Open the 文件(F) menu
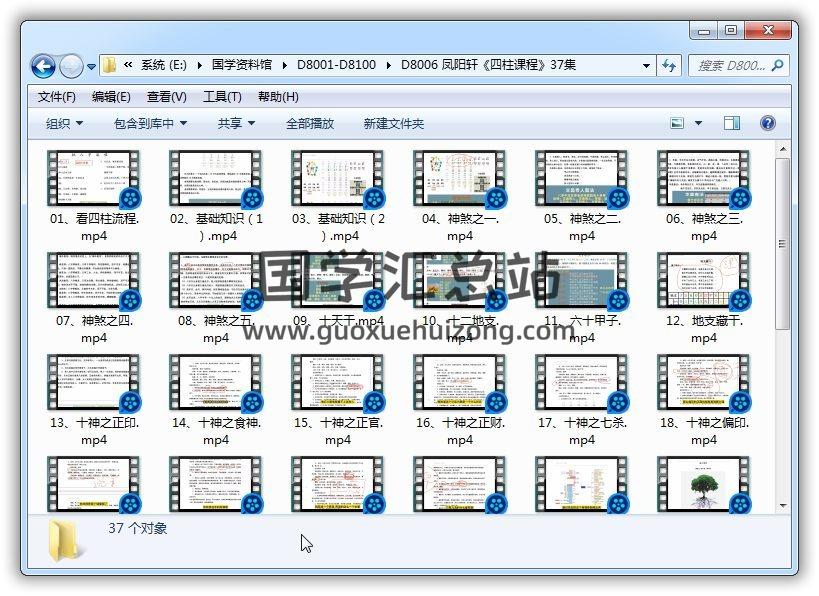 coord(56,97)
